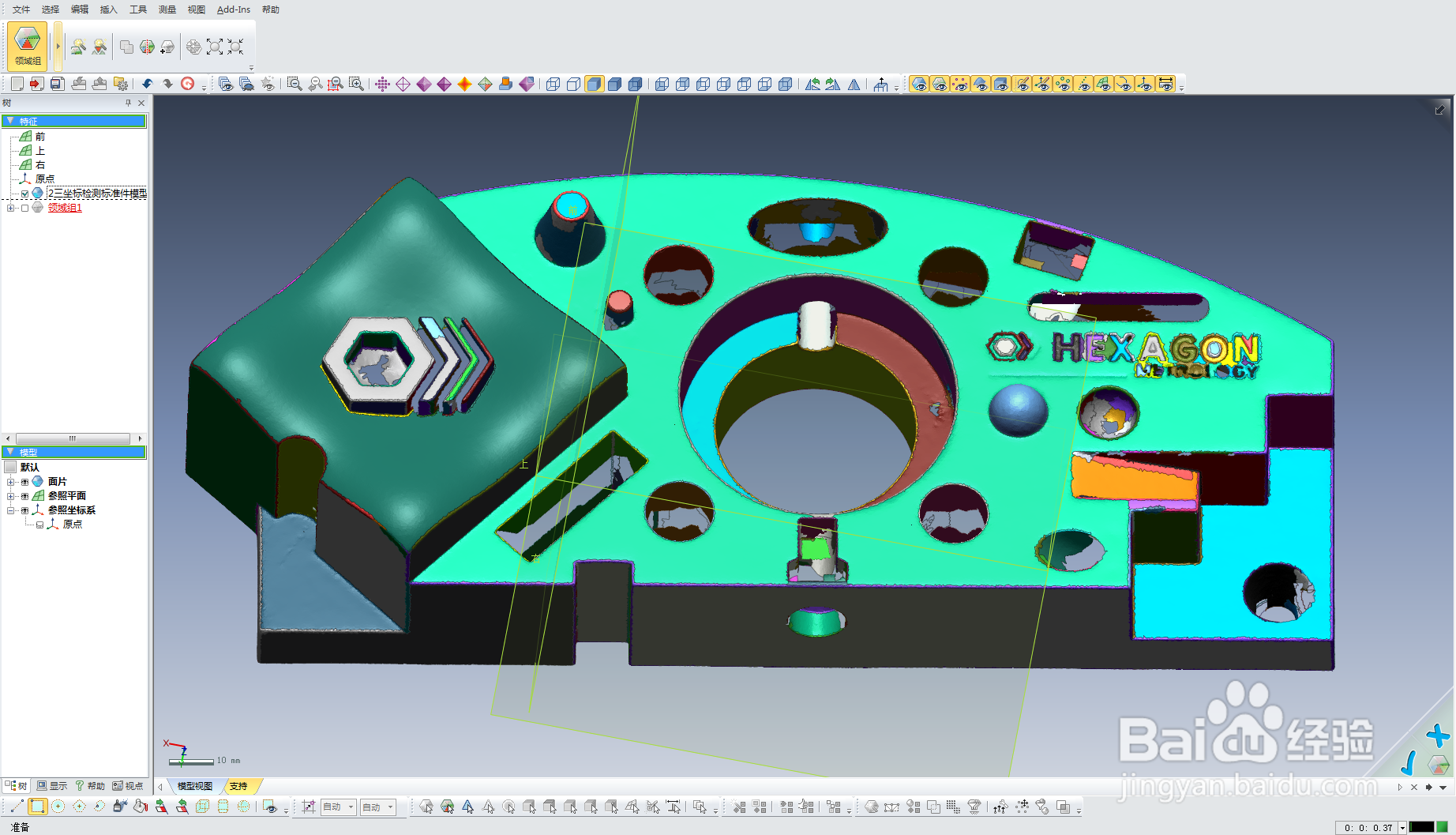Screen dimensions: 1456x835
Task: Click the orange star viewpoint icon
Action: click(x=464, y=84)
